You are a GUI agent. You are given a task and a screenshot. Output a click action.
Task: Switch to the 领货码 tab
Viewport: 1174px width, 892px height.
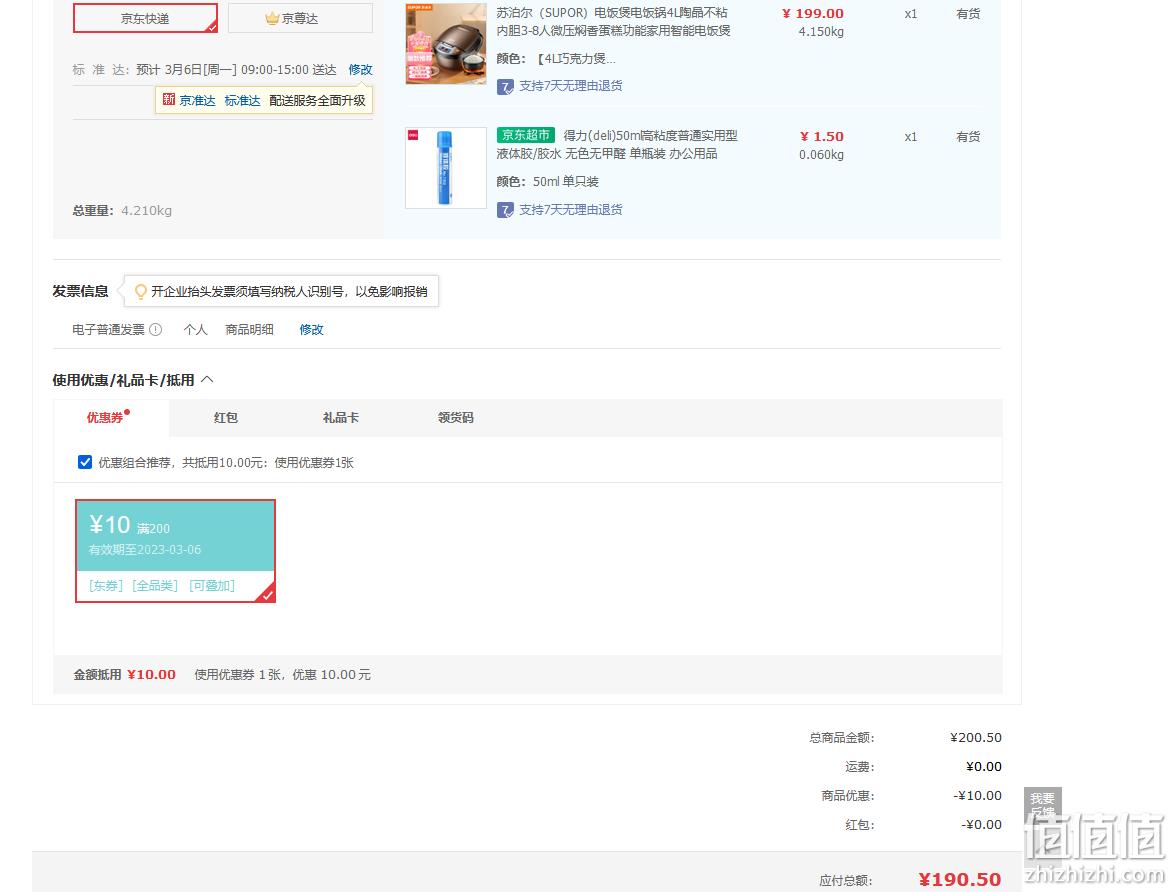pyautogui.click(x=455, y=418)
